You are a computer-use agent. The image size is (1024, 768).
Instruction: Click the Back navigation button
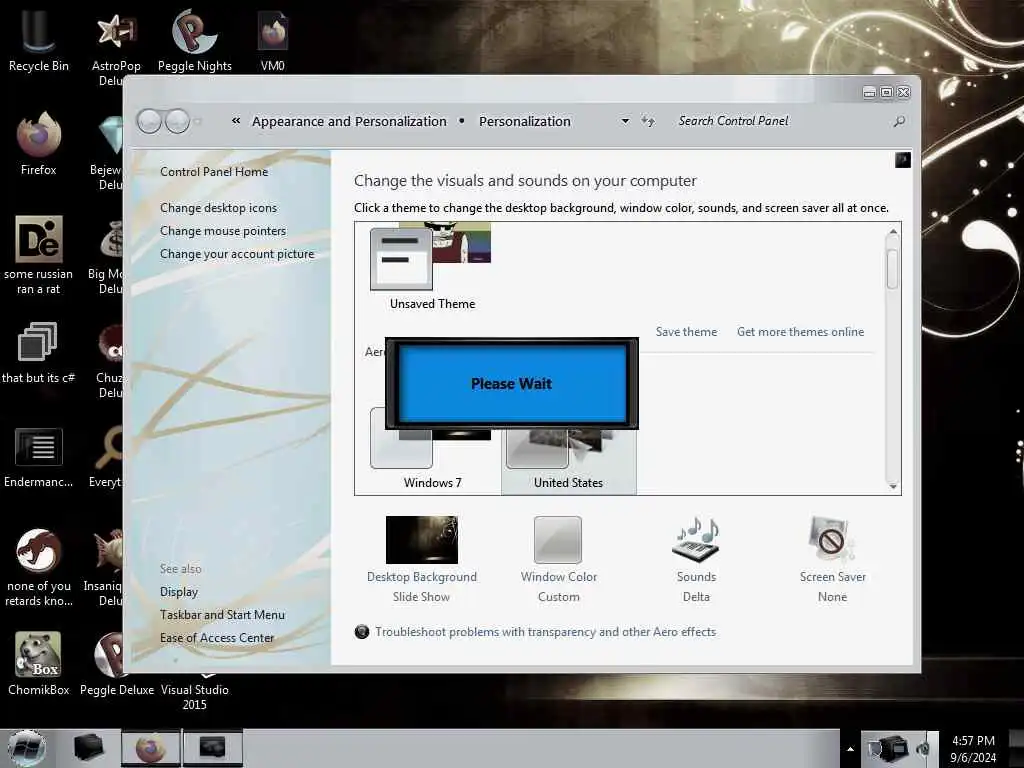click(x=149, y=121)
